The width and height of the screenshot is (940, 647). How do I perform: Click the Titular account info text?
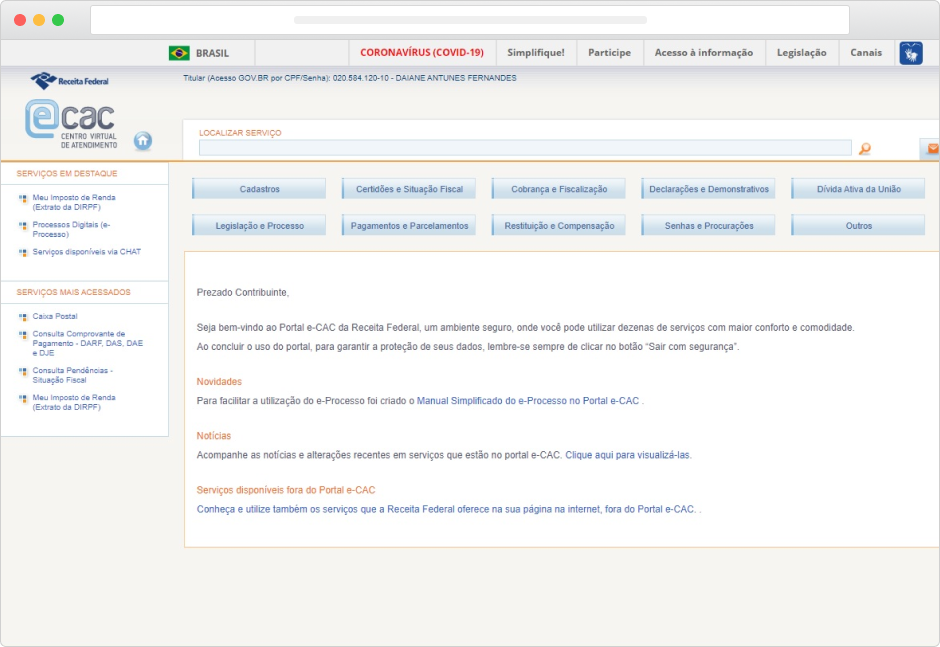pyautogui.click(x=350, y=78)
